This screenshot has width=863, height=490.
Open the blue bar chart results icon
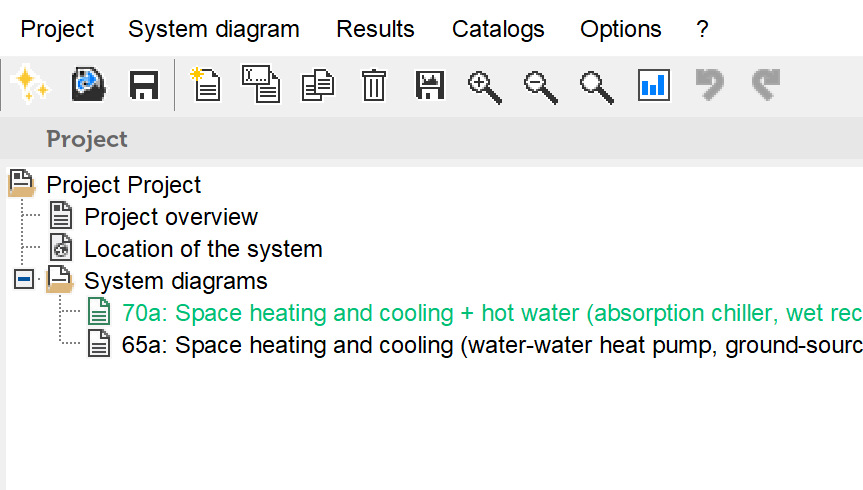point(653,86)
